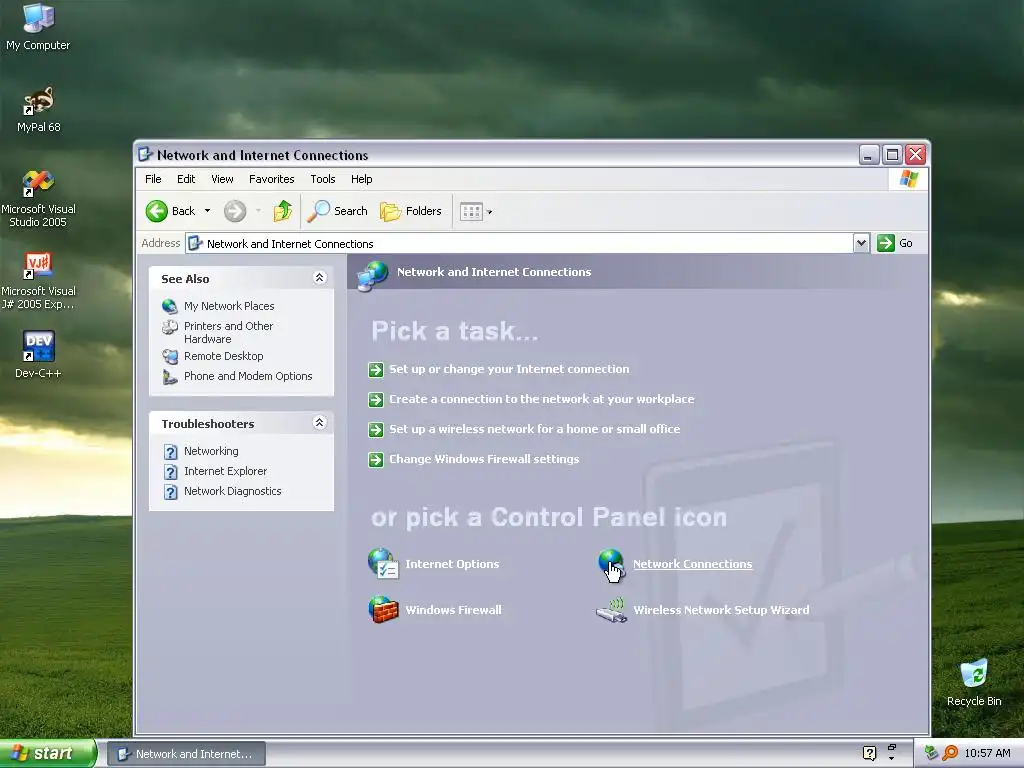Image resolution: width=1024 pixels, height=768 pixels.
Task: Click the Forward arrow icon
Action: [235, 211]
